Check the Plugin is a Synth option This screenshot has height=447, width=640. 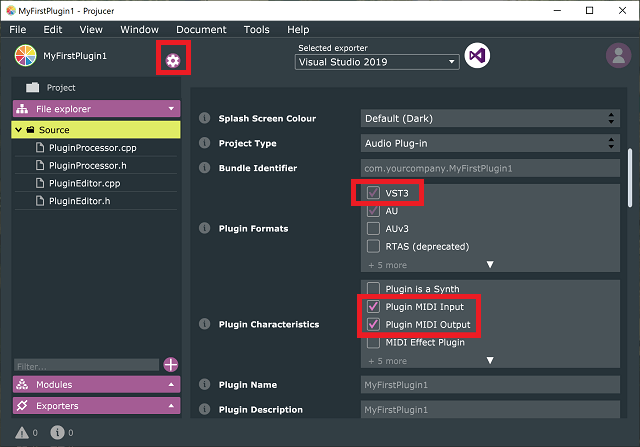373,289
